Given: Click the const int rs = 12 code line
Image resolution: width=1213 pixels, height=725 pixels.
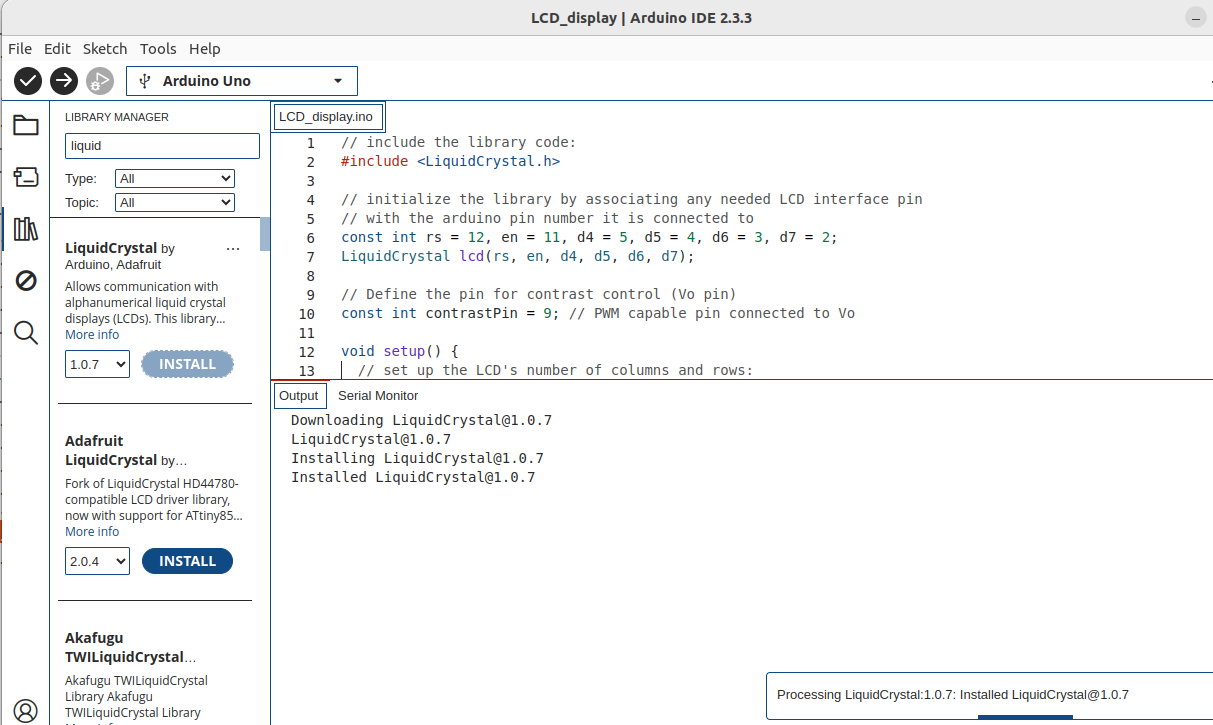Looking at the screenshot, I should coord(589,237).
